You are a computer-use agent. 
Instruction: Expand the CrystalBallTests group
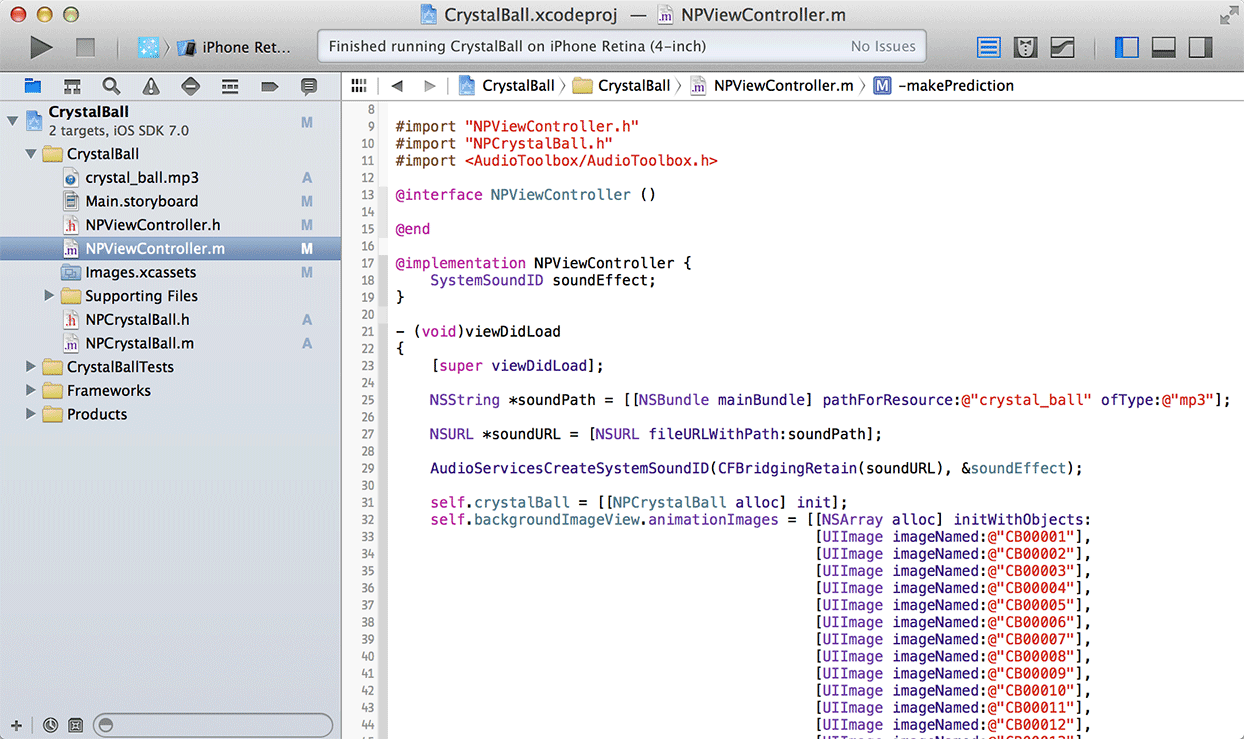click(31, 367)
